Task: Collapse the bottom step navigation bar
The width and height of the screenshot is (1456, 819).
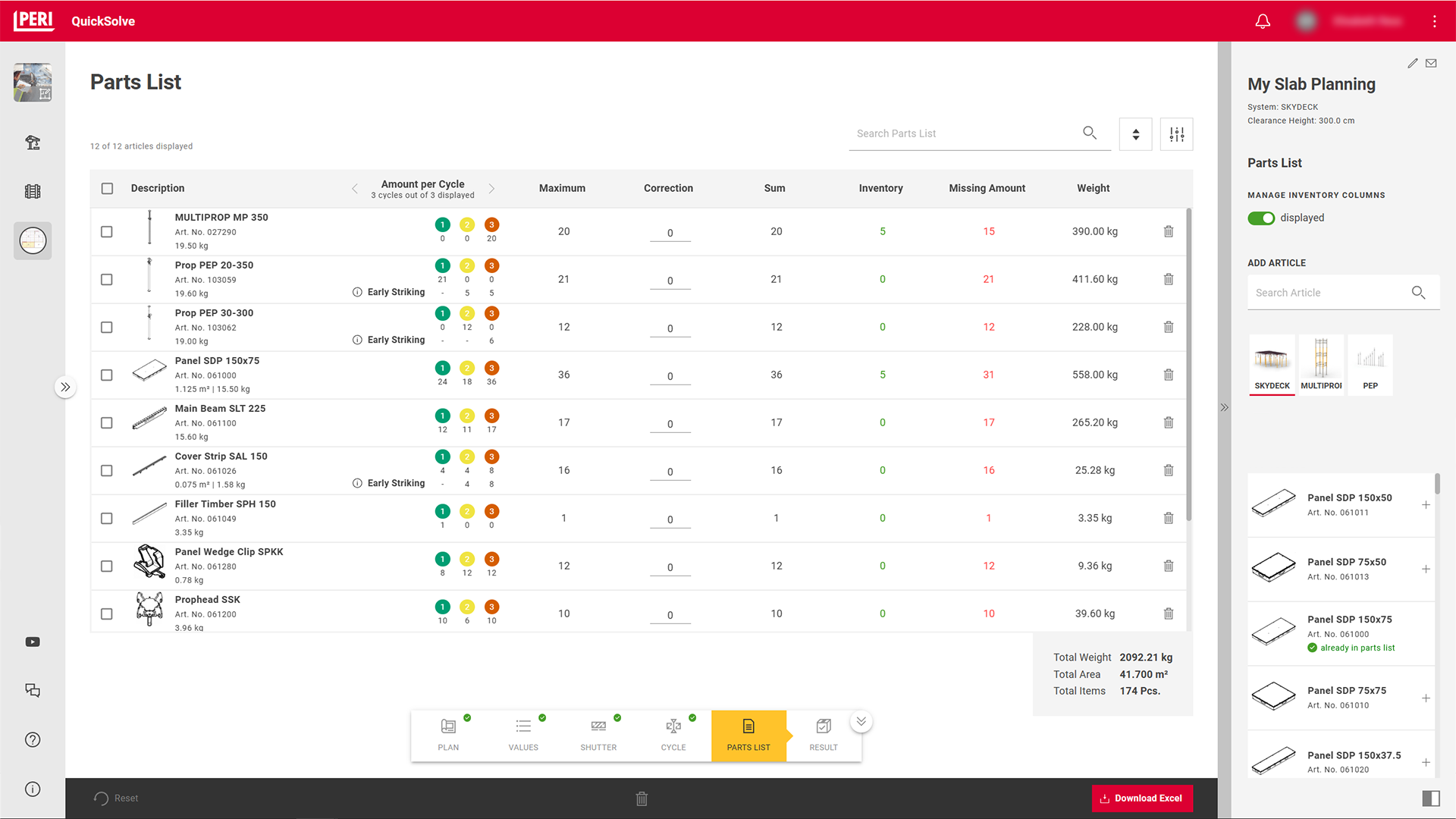Action: pos(861,721)
